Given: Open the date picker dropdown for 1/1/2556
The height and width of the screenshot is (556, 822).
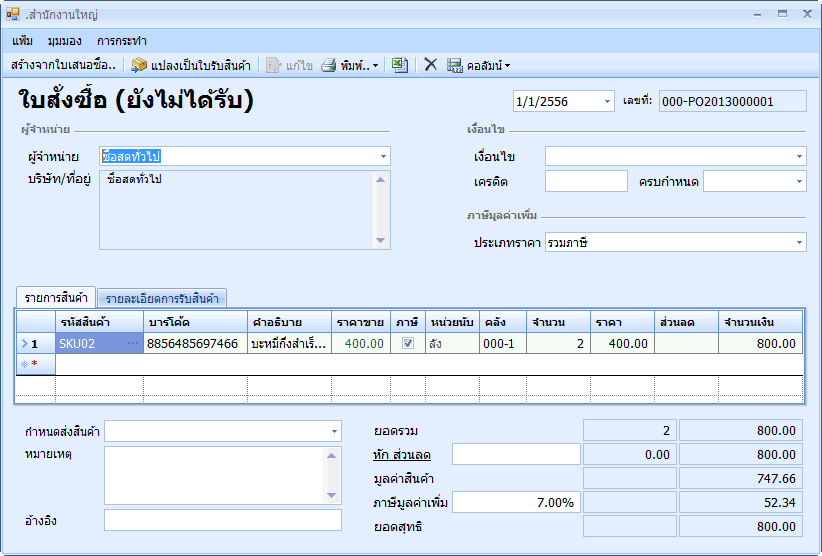Looking at the screenshot, I should pos(607,101).
